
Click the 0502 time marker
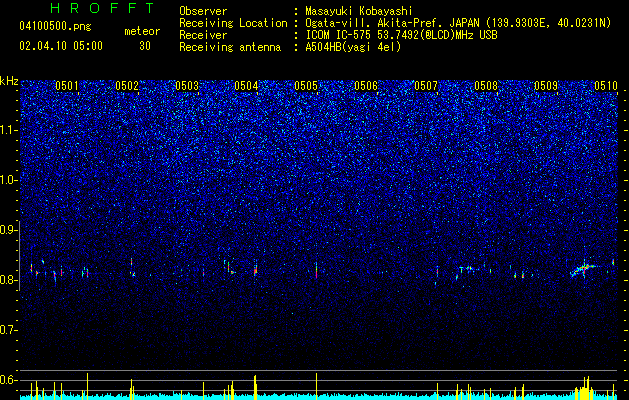[x=127, y=85]
